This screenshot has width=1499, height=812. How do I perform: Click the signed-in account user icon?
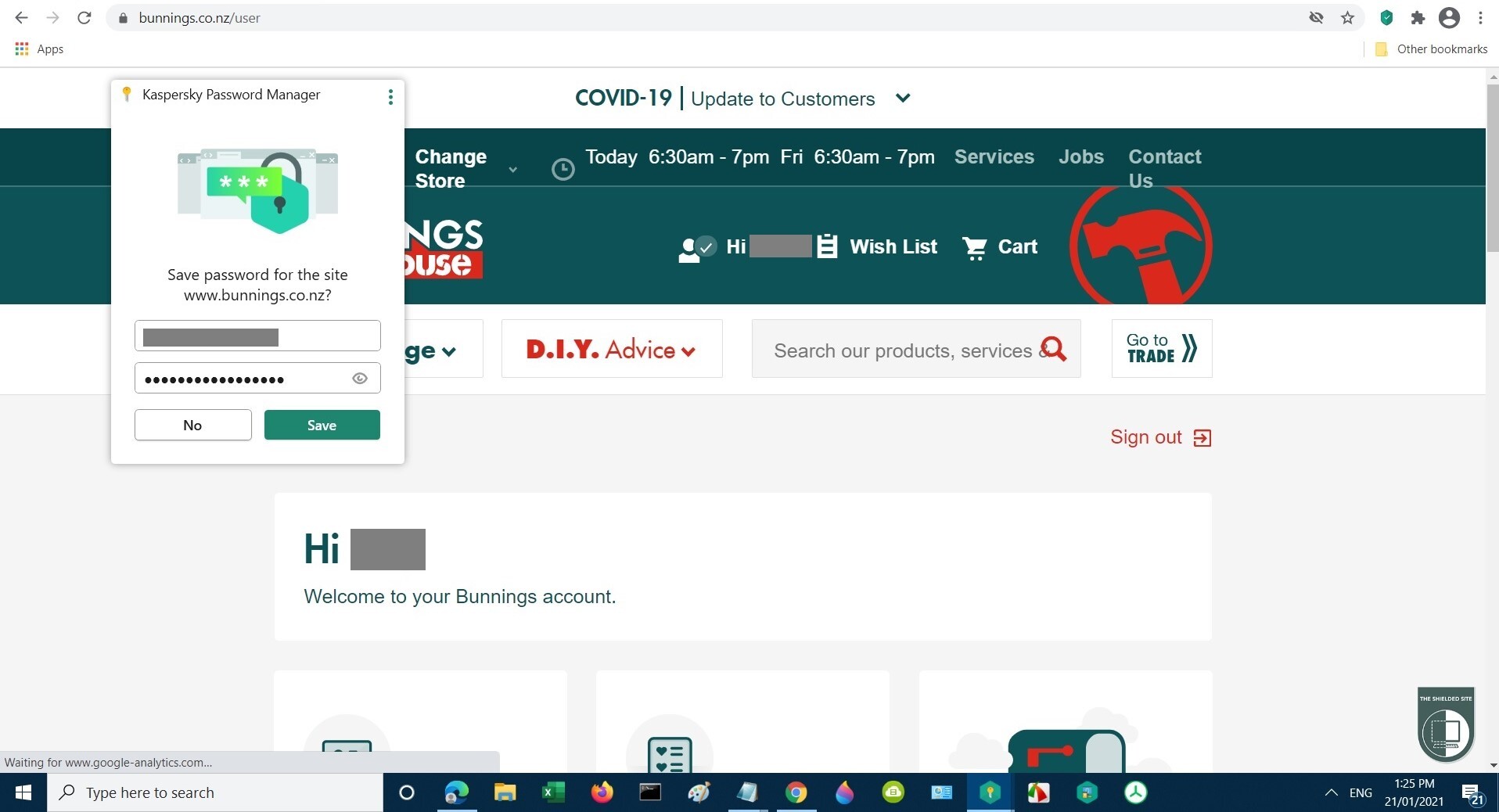pyautogui.click(x=696, y=248)
